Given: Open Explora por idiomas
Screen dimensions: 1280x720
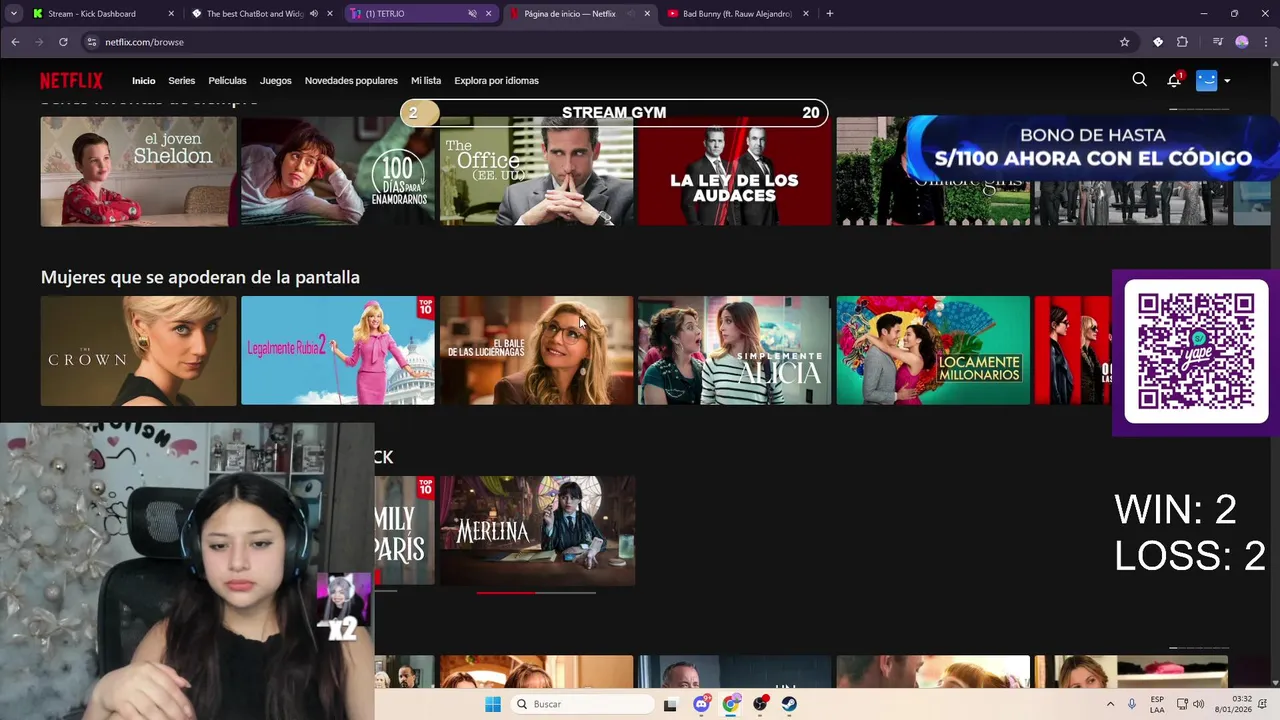Looking at the screenshot, I should tap(496, 81).
